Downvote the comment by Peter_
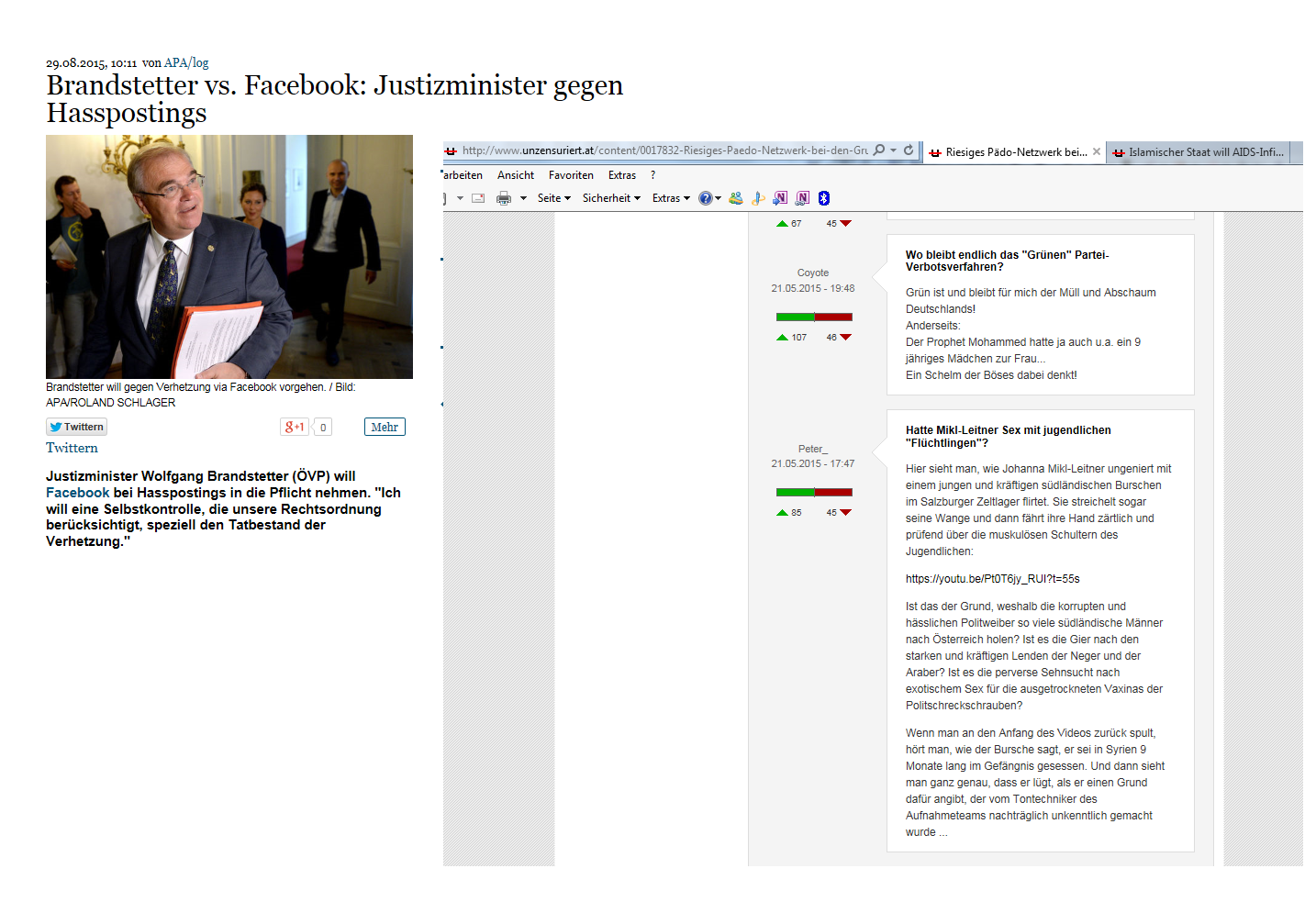Screen dimensions: 1316x913 [x=845, y=513]
